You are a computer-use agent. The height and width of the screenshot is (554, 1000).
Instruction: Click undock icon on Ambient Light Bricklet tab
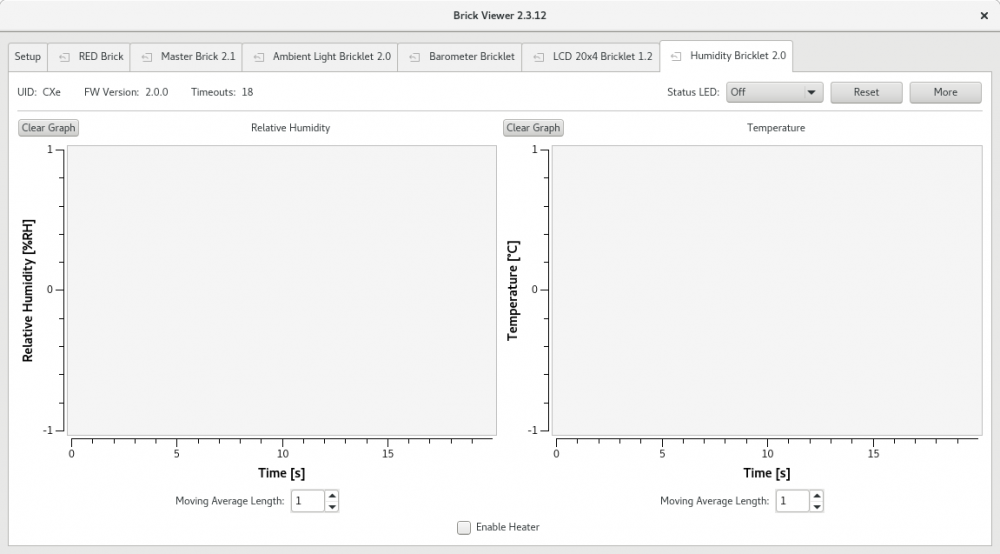[259, 57]
